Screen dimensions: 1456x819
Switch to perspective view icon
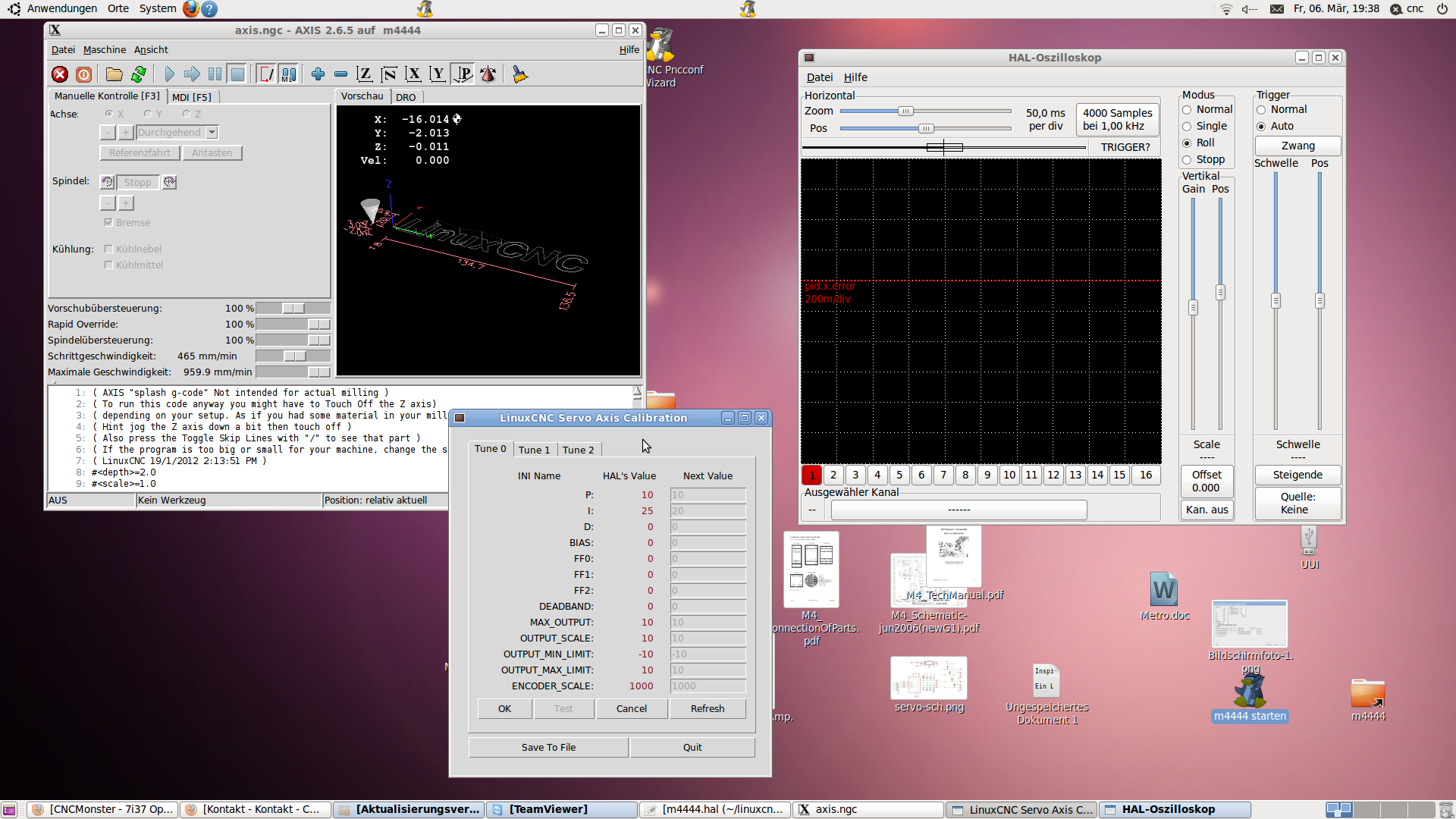coord(463,74)
